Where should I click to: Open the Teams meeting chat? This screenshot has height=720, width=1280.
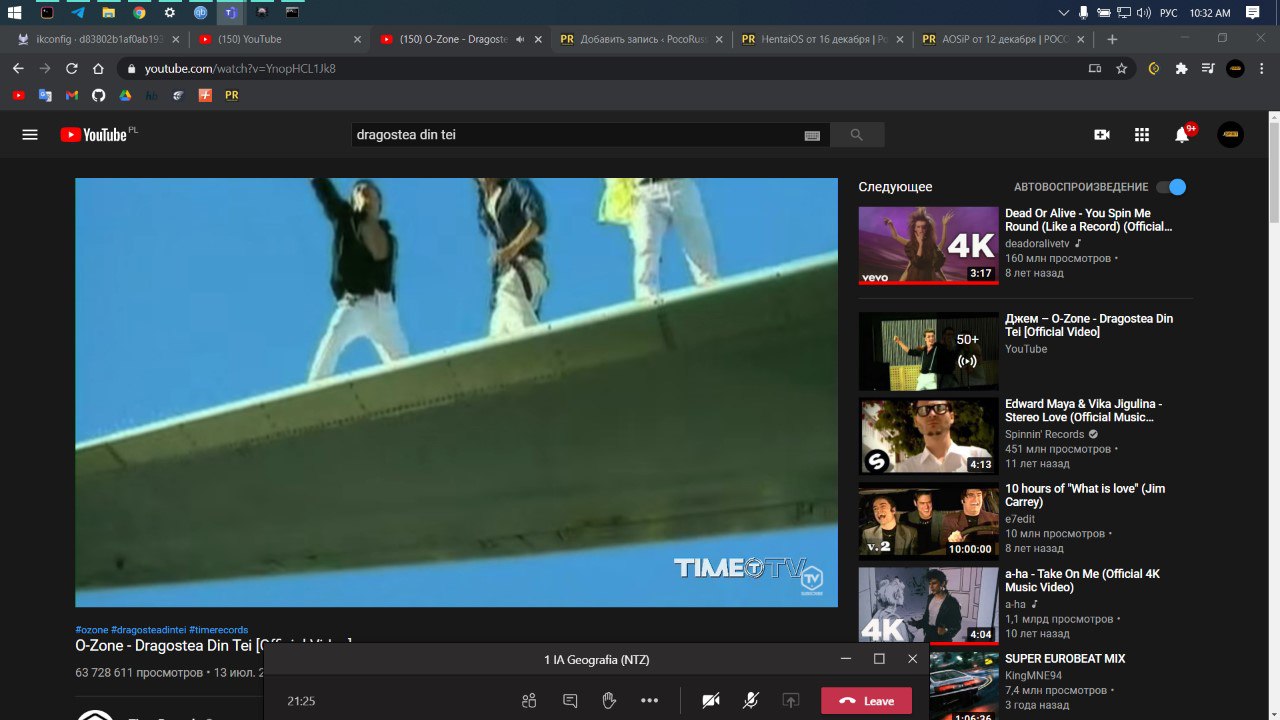570,701
